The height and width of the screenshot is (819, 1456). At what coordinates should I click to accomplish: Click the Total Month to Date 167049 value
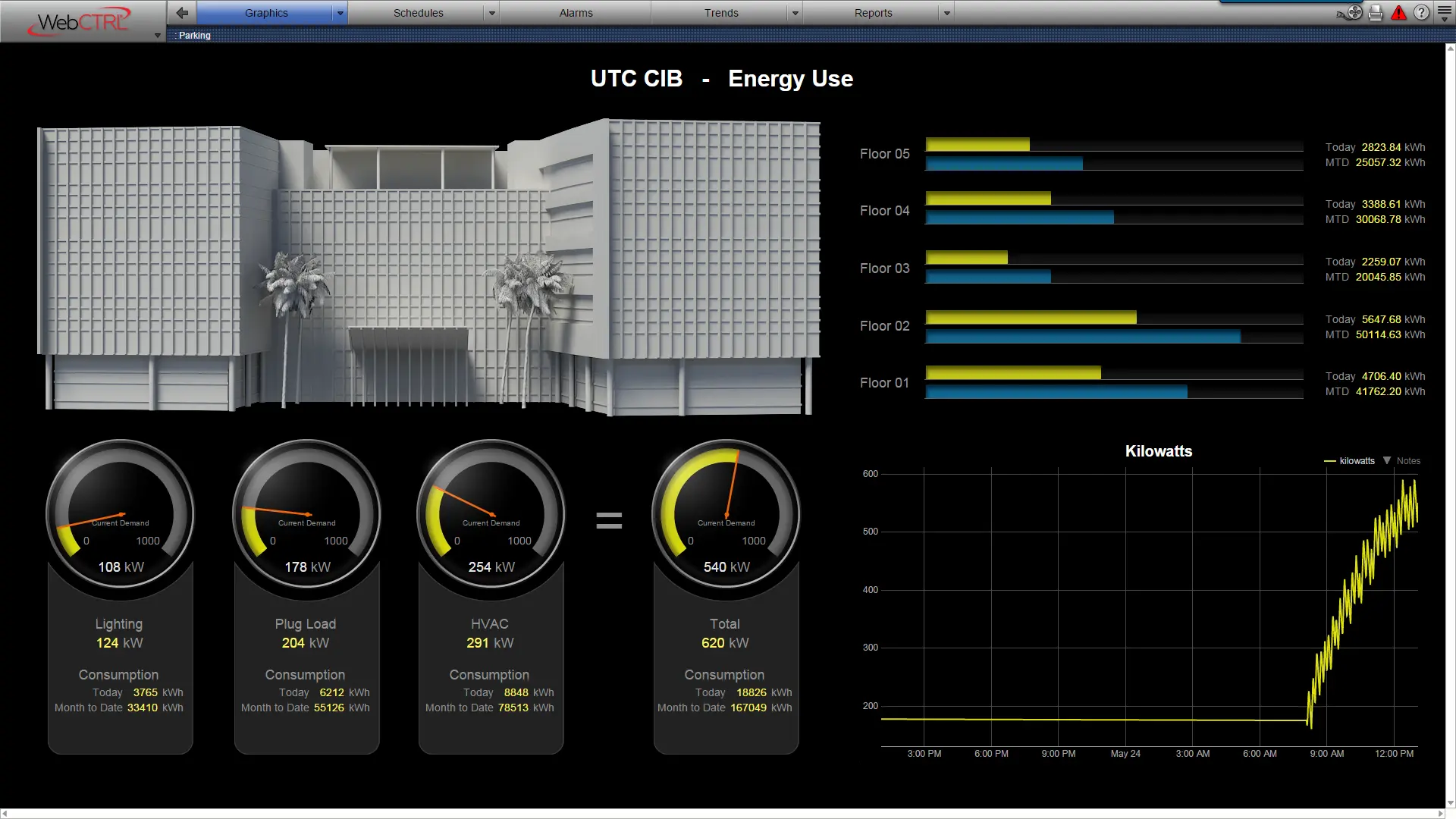click(748, 708)
